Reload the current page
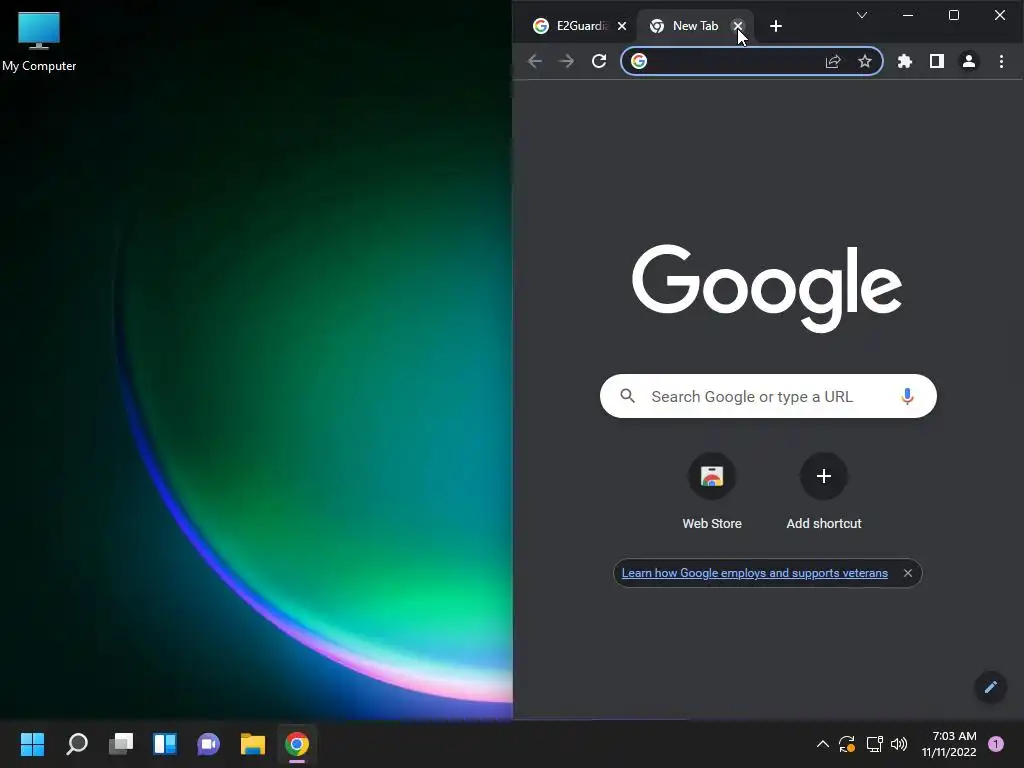The height and width of the screenshot is (768, 1024). point(599,61)
